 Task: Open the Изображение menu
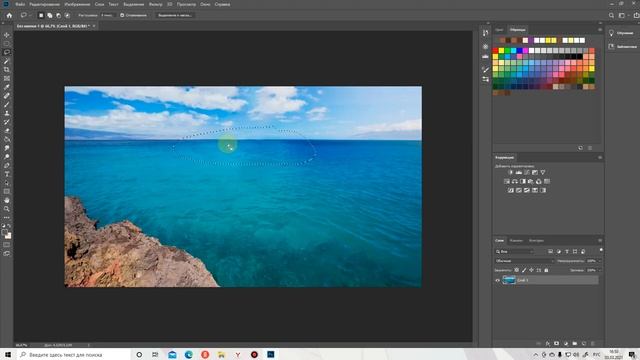tap(77, 4)
